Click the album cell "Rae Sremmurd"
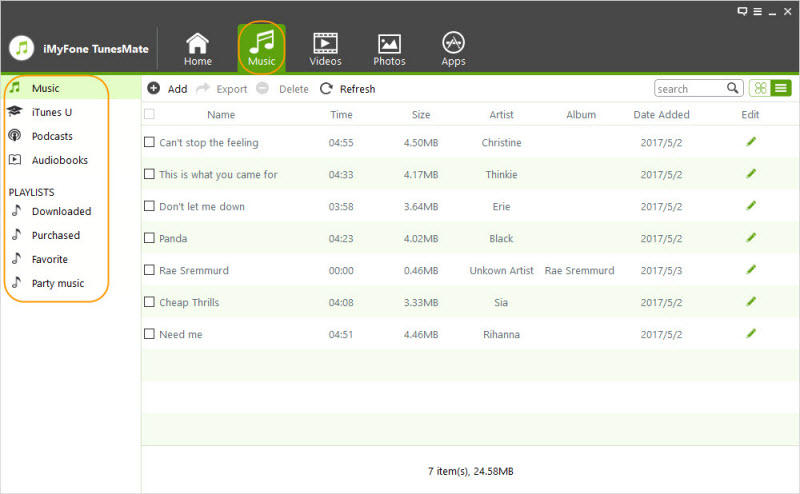This screenshot has height=494, width=800. (579, 270)
